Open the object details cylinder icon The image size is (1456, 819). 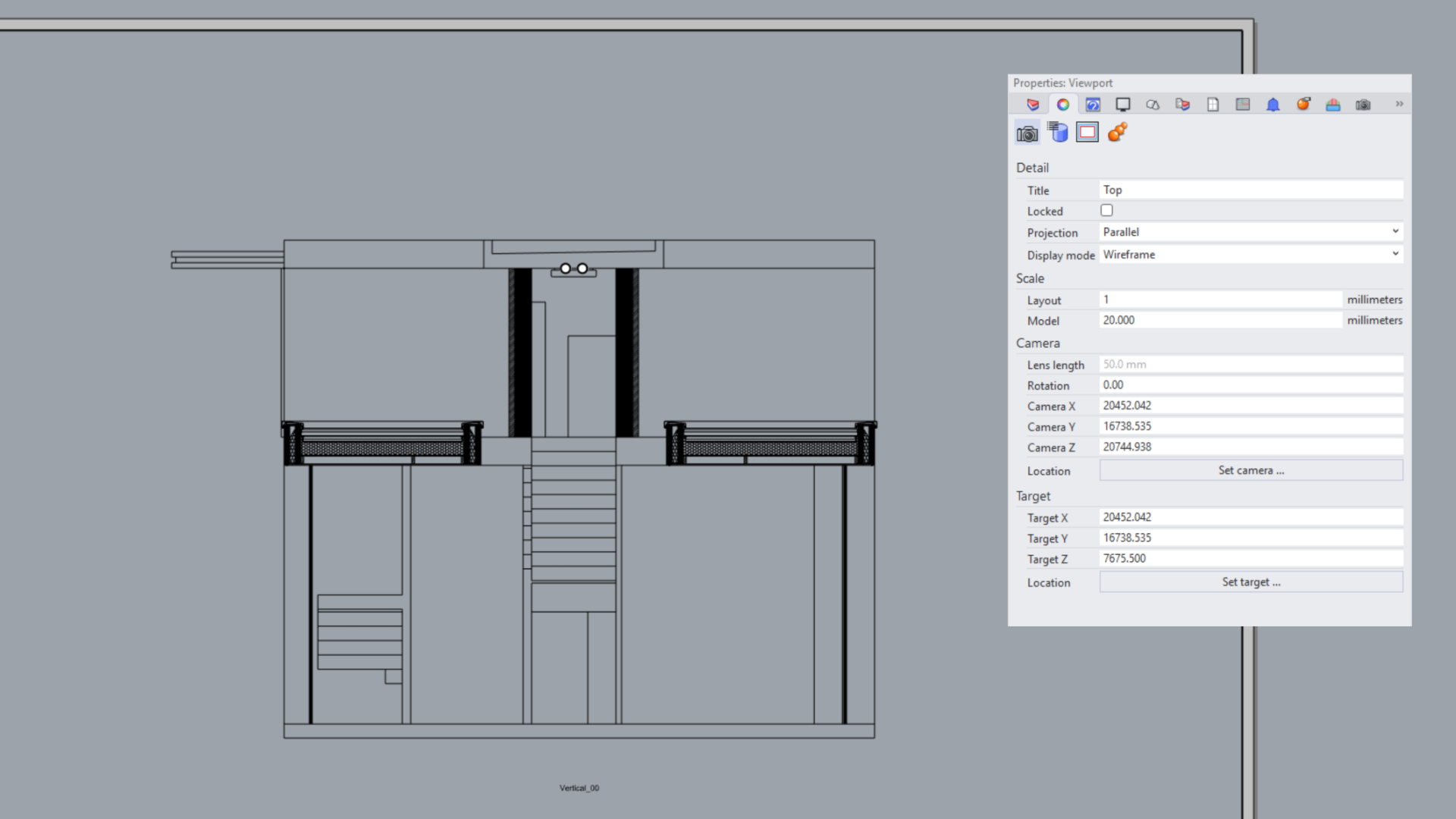pyautogui.click(x=1058, y=133)
